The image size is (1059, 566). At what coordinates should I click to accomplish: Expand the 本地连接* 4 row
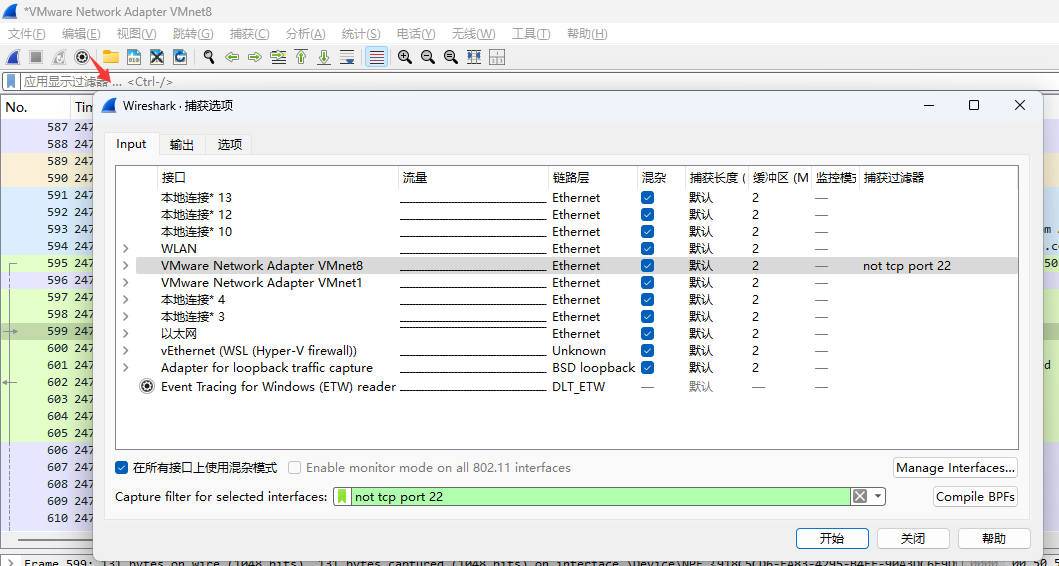coord(126,300)
